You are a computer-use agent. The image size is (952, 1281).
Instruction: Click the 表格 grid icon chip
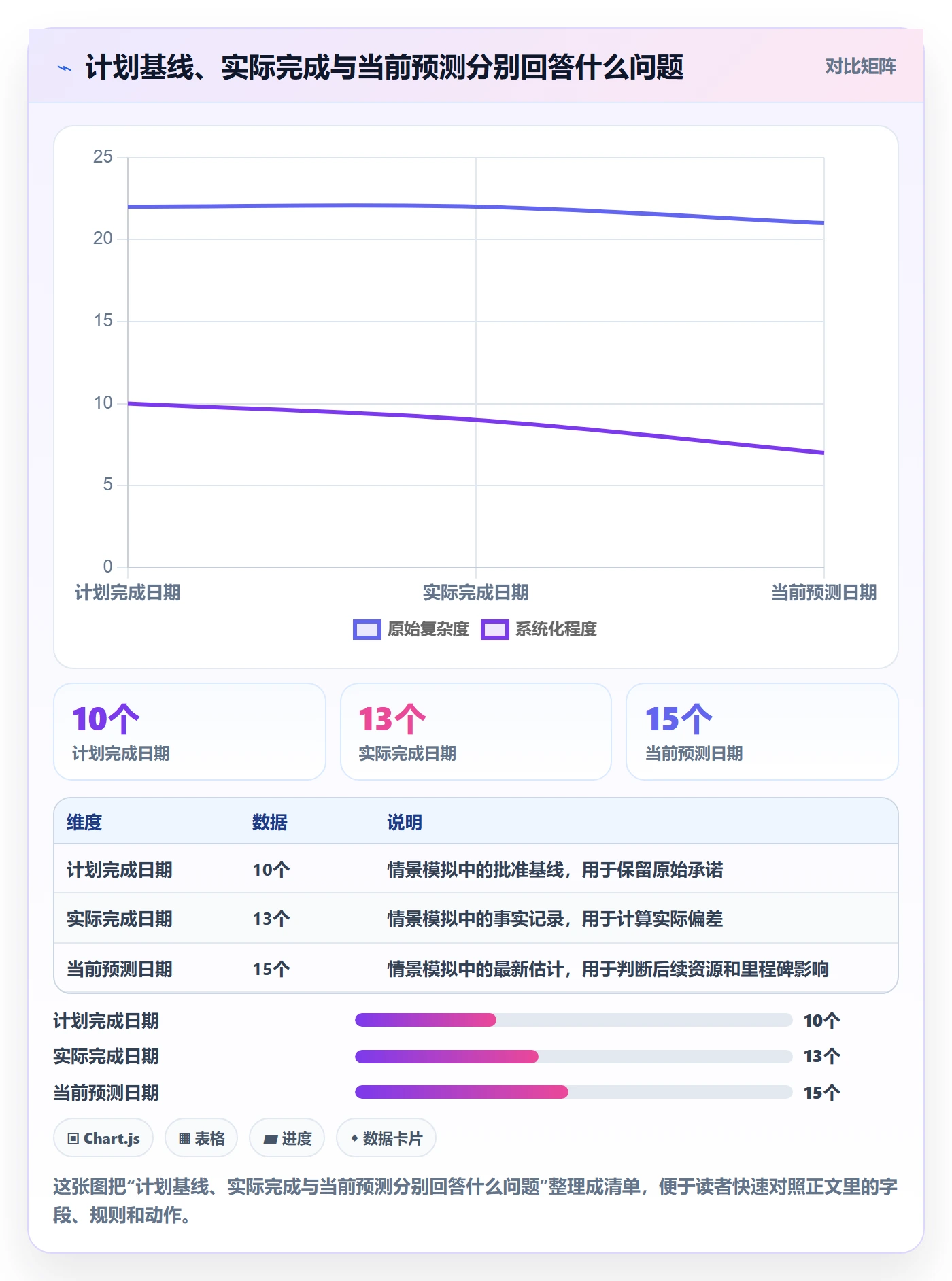(201, 1138)
